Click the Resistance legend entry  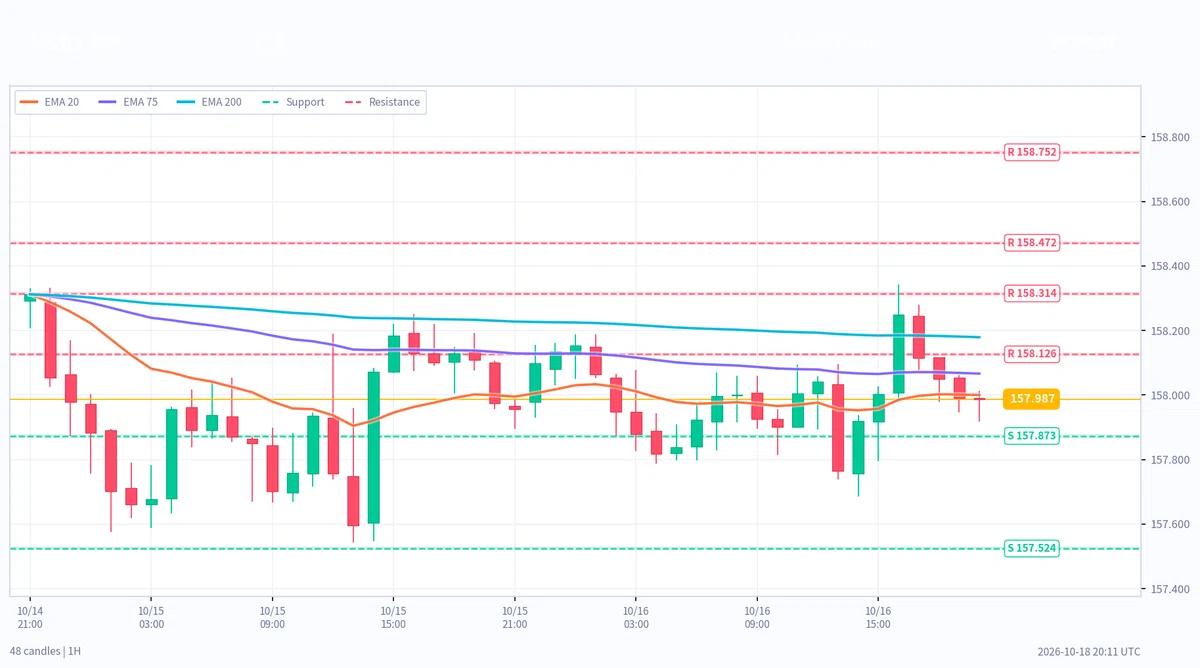(382, 102)
